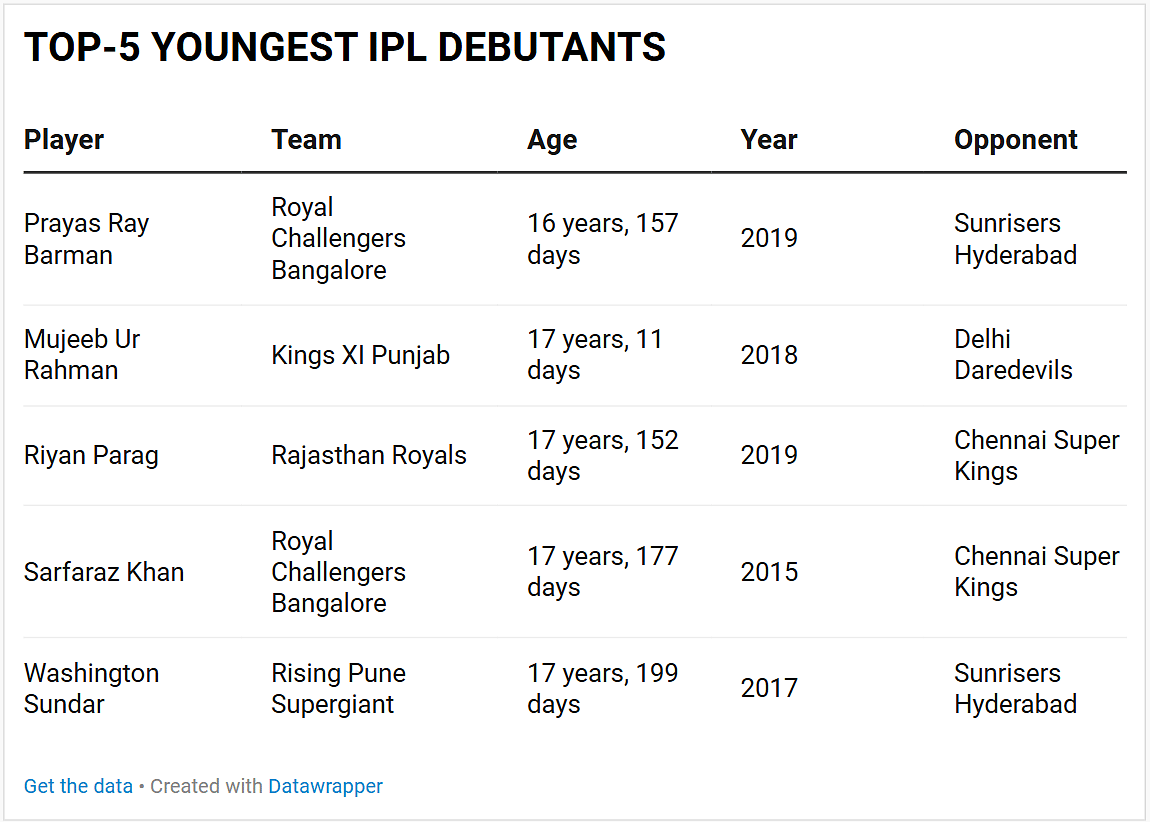
Task: Click the 'Get the data' link
Action: point(78,786)
